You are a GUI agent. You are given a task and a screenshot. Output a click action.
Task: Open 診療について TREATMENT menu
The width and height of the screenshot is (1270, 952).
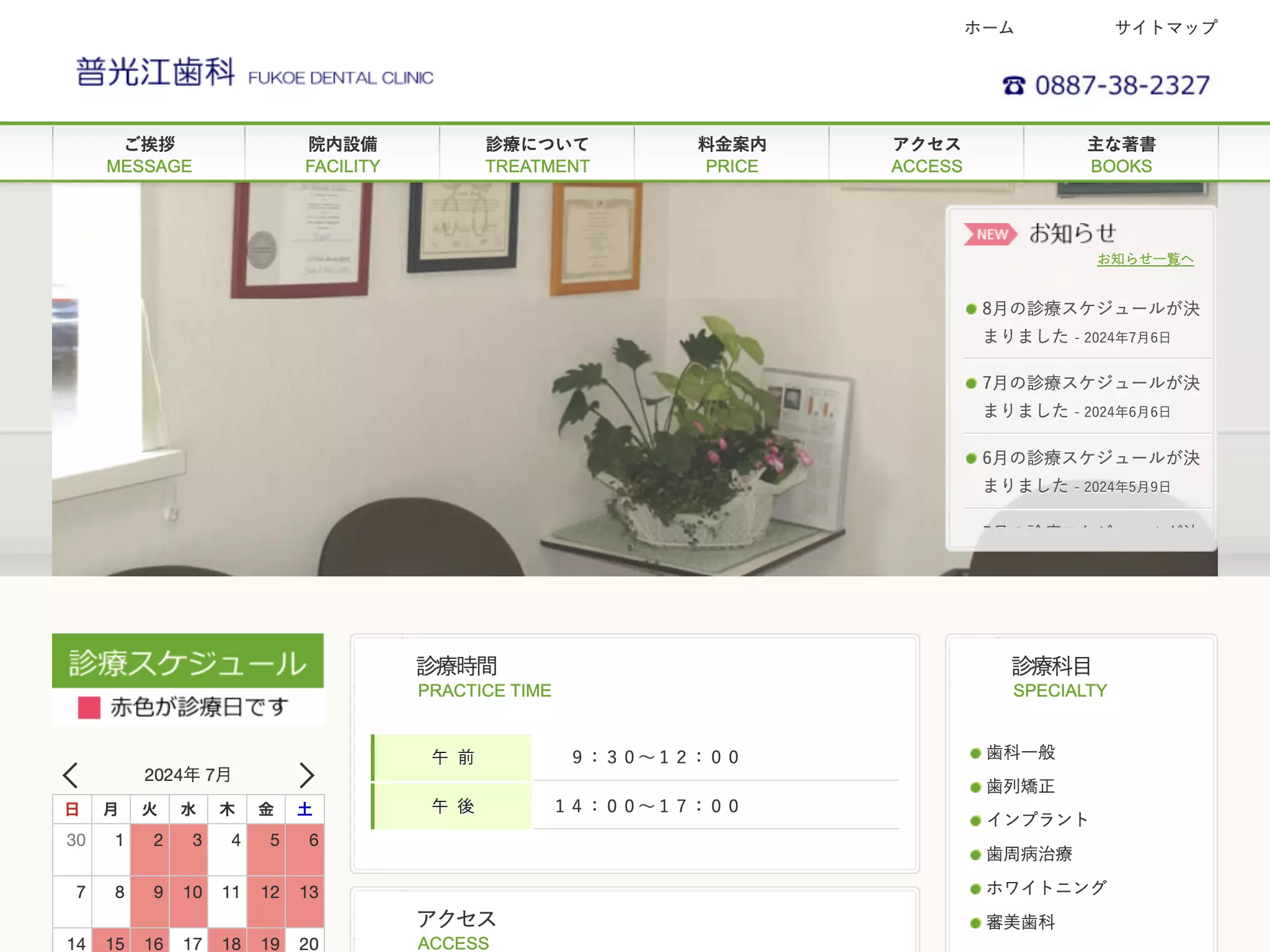[537, 154]
